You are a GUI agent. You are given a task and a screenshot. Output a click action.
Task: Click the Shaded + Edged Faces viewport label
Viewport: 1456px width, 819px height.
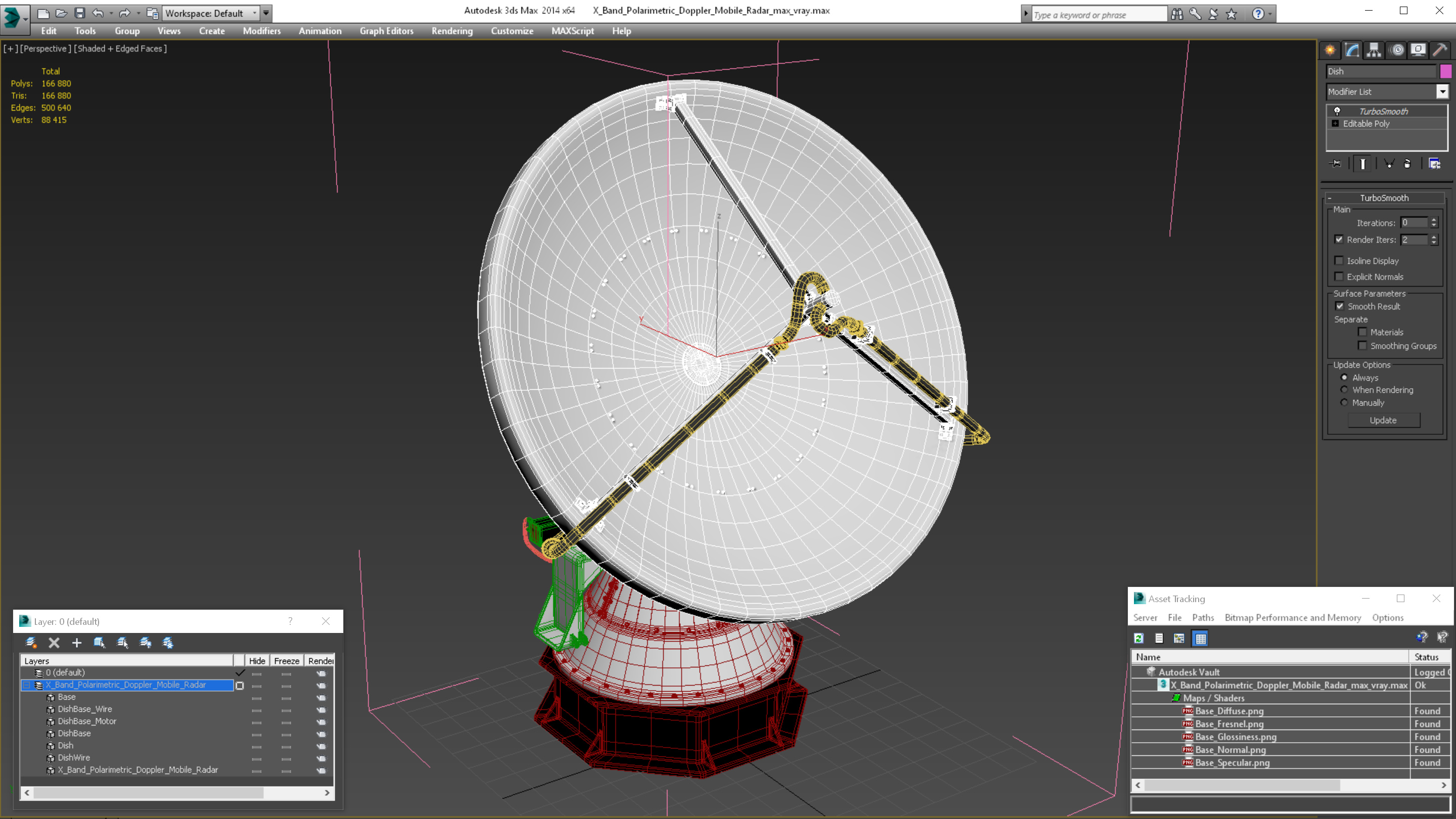point(121,49)
